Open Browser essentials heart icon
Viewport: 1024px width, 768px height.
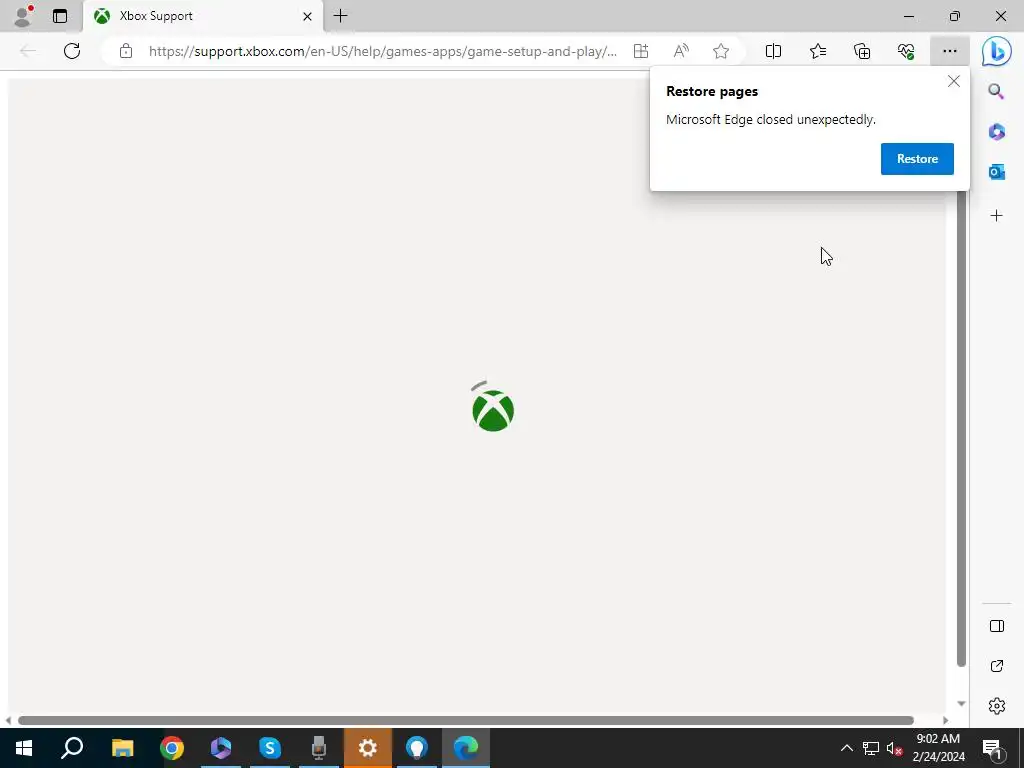pos(906,51)
